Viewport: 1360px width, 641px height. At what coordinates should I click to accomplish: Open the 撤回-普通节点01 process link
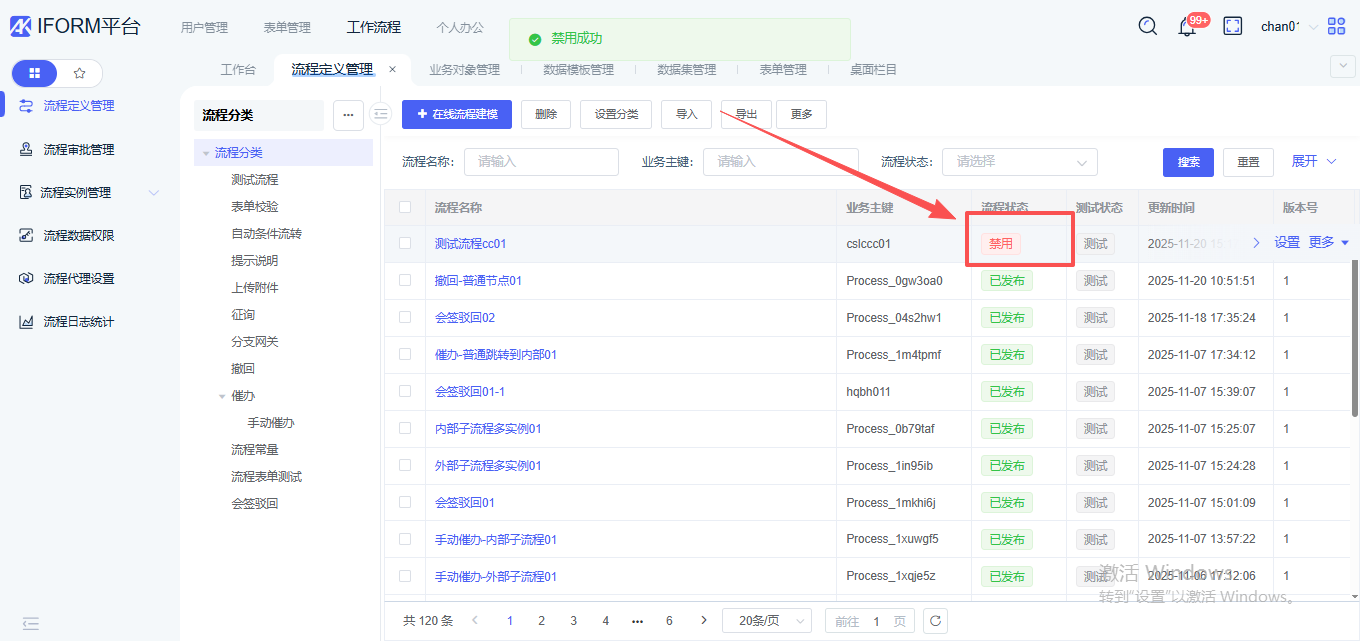coord(478,281)
